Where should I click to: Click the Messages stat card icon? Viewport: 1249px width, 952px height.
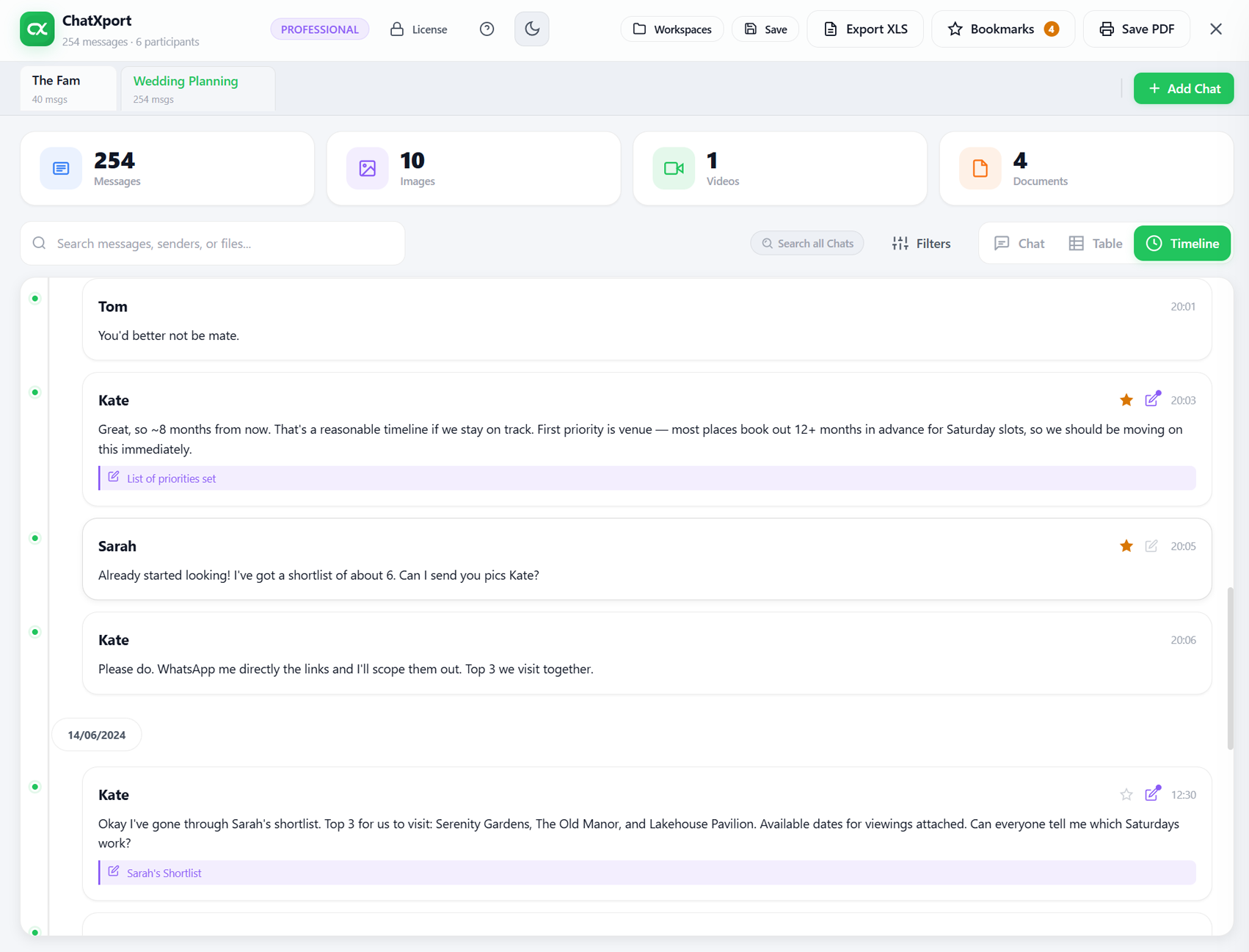tap(61, 169)
